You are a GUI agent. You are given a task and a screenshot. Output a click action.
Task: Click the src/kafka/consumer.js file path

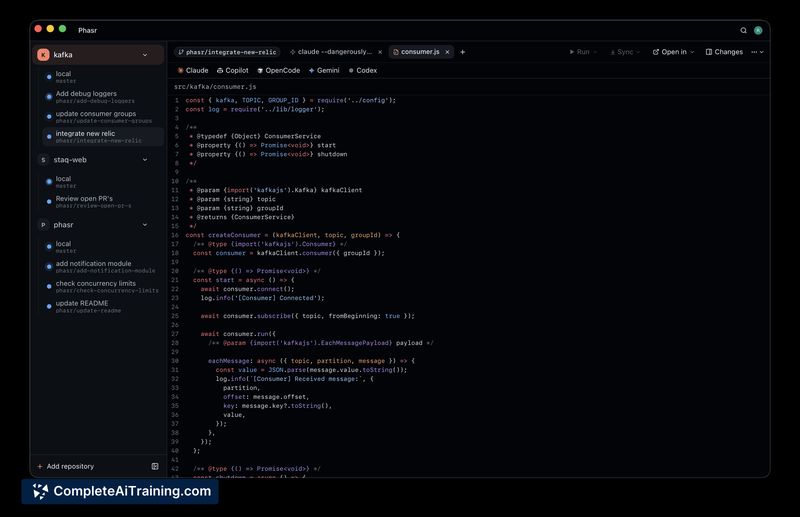[x=215, y=87]
